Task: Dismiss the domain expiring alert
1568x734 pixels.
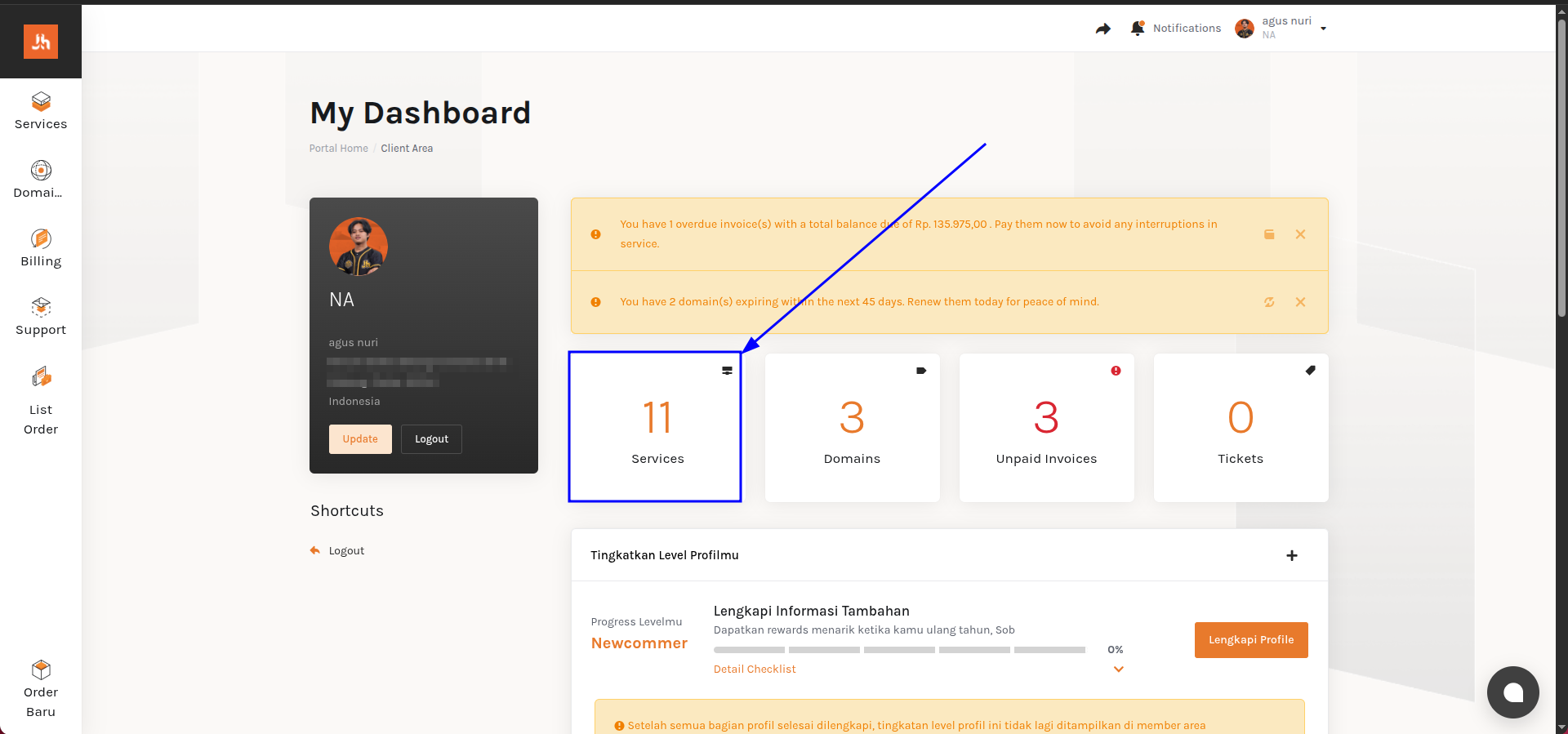Action: tap(1300, 302)
